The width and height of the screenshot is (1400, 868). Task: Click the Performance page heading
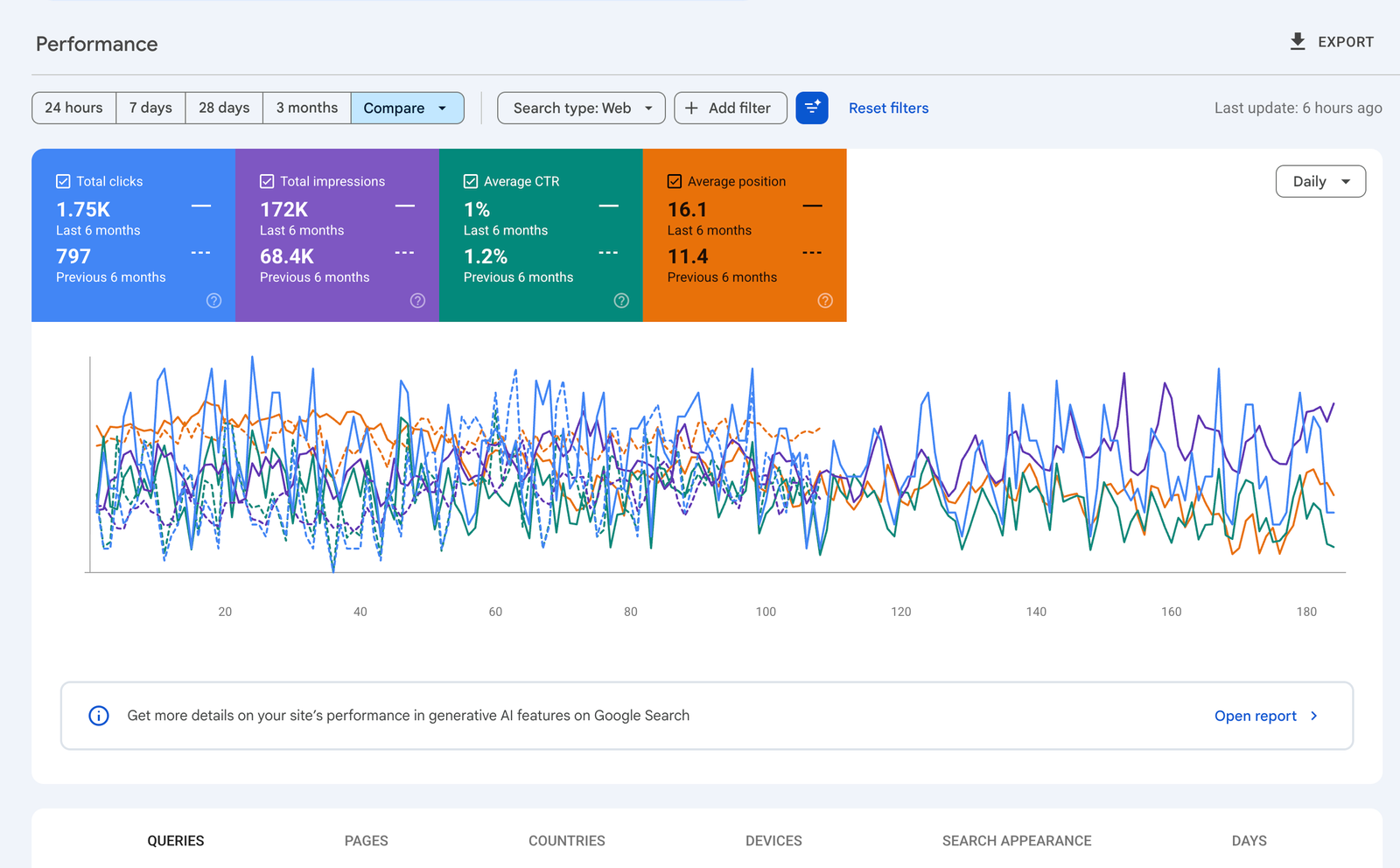click(x=97, y=44)
